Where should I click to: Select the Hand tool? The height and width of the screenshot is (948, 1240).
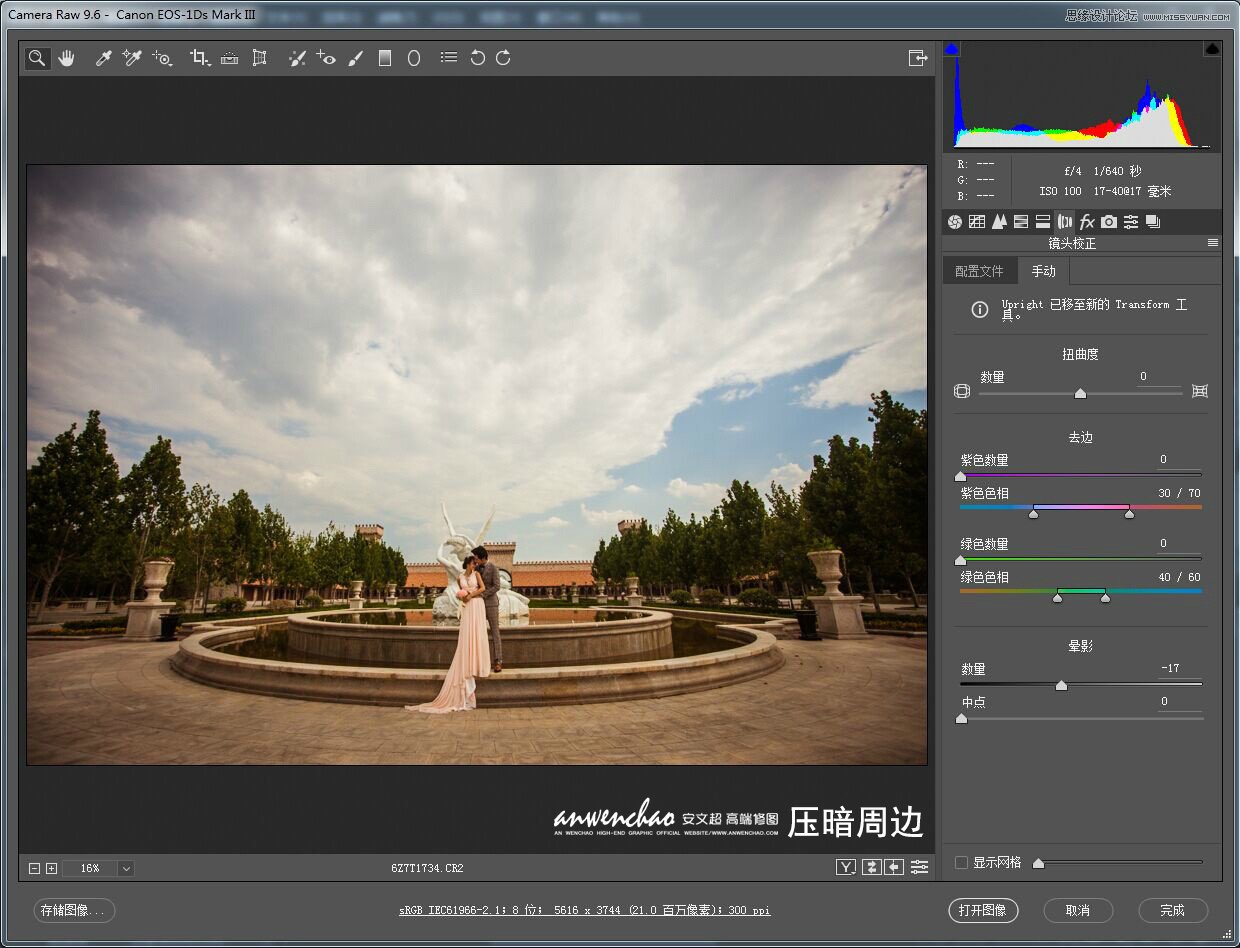[66, 58]
